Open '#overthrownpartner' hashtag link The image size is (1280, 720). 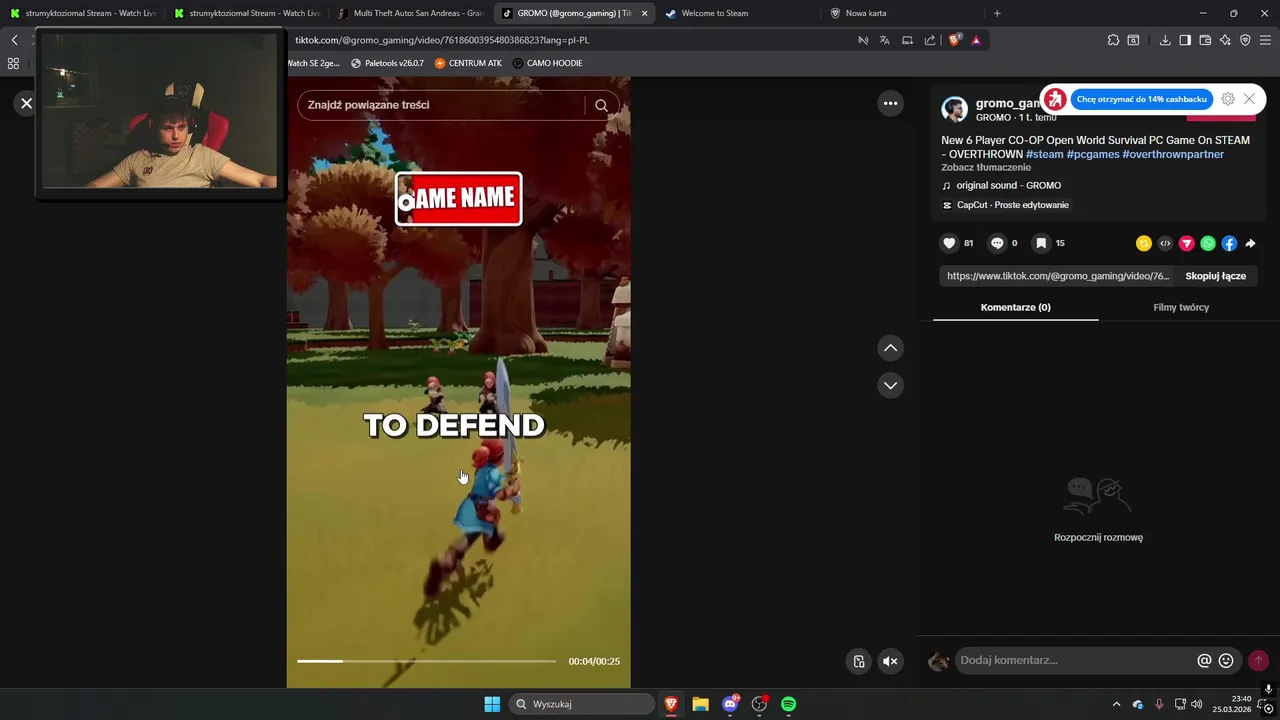pos(1173,155)
